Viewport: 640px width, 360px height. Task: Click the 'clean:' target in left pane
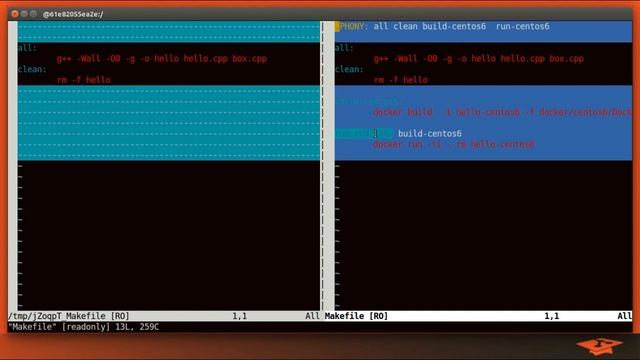pyautogui.click(x=32, y=69)
